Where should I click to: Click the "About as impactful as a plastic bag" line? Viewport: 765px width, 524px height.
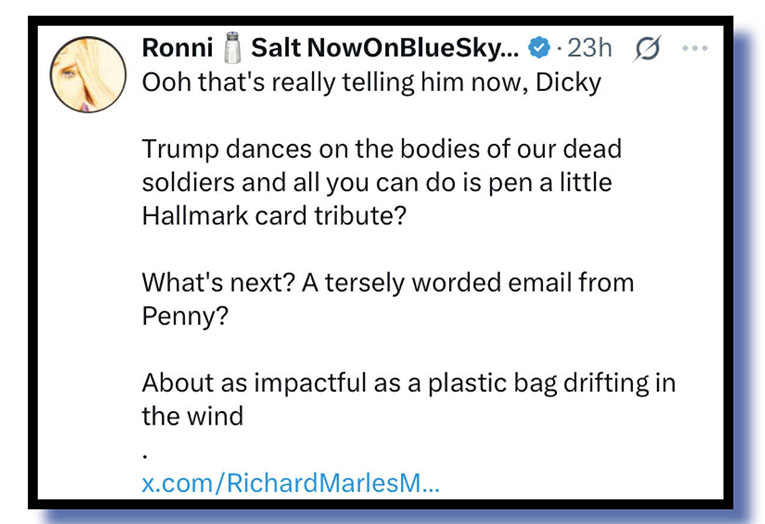tap(408, 382)
